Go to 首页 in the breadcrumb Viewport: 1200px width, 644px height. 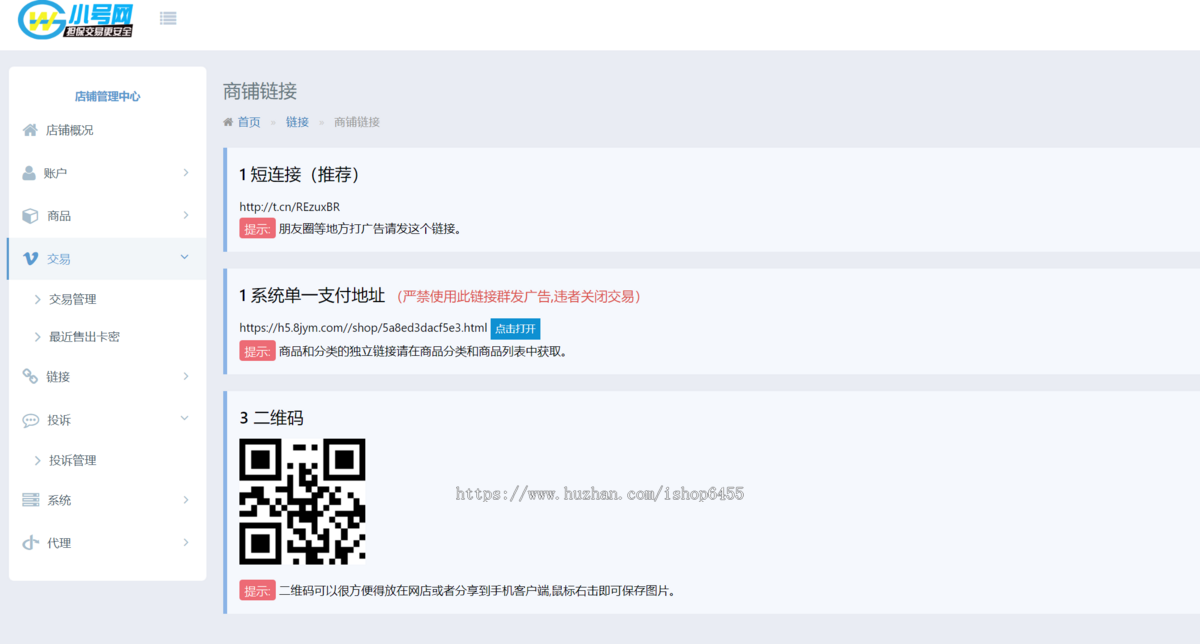point(249,122)
